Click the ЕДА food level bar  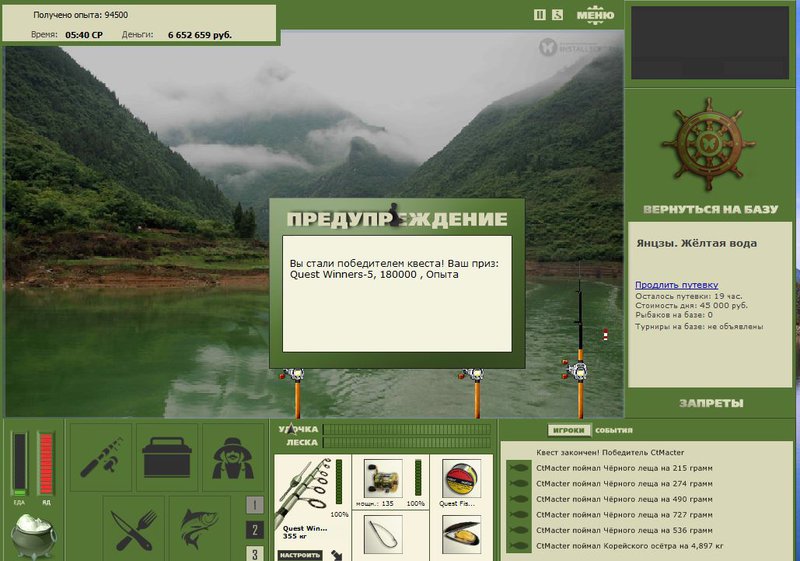[19, 464]
